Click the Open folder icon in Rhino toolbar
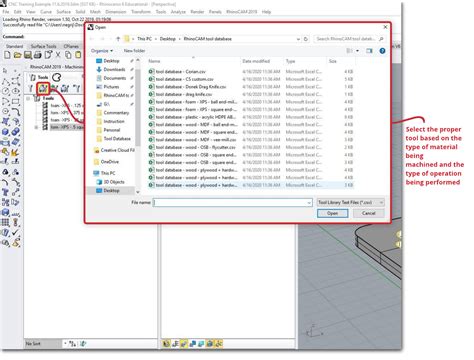This screenshot has width=474, height=360. coord(18,55)
